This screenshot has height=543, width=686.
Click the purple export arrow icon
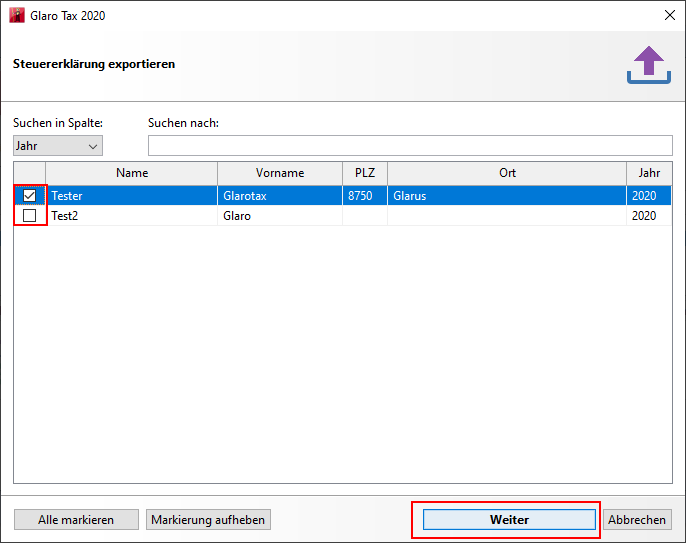(x=649, y=65)
